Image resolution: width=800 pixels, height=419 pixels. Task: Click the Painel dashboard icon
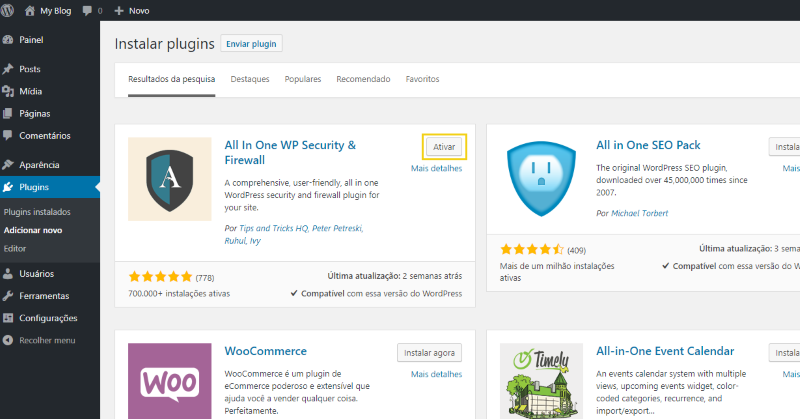[x=8, y=40]
